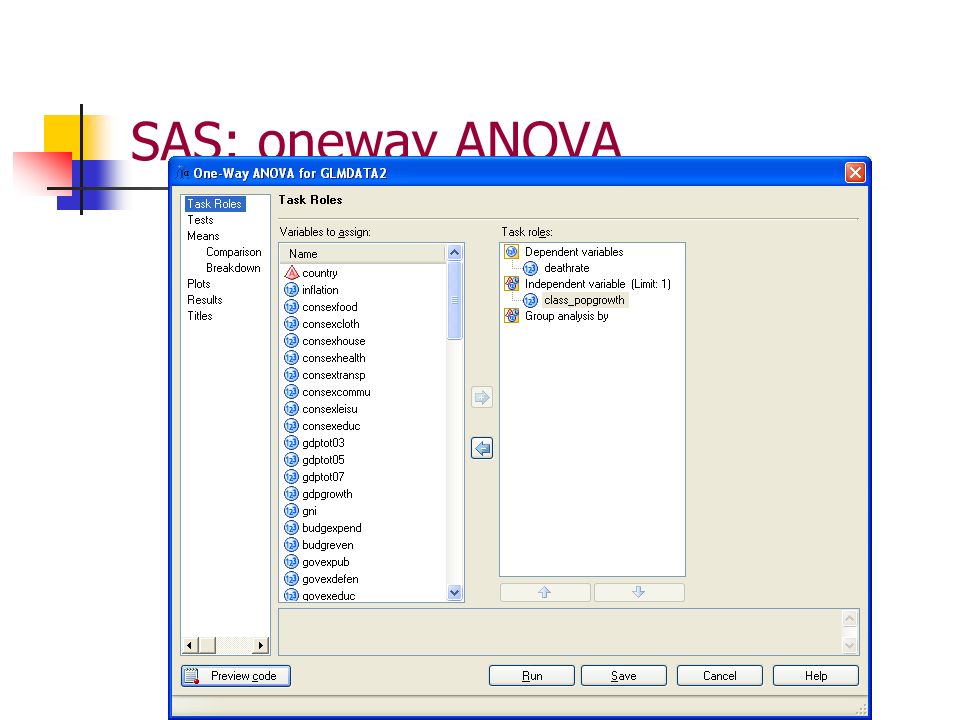Open the Tests page
This screenshot has height=720, width=960.
point(200,220)
